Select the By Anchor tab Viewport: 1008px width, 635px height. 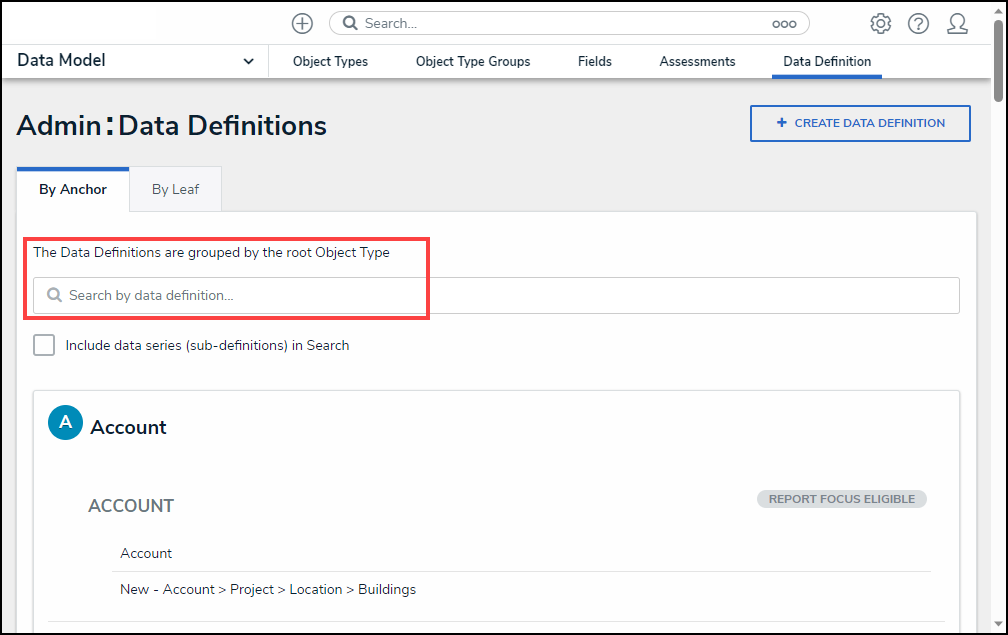(x=73, y=189)
